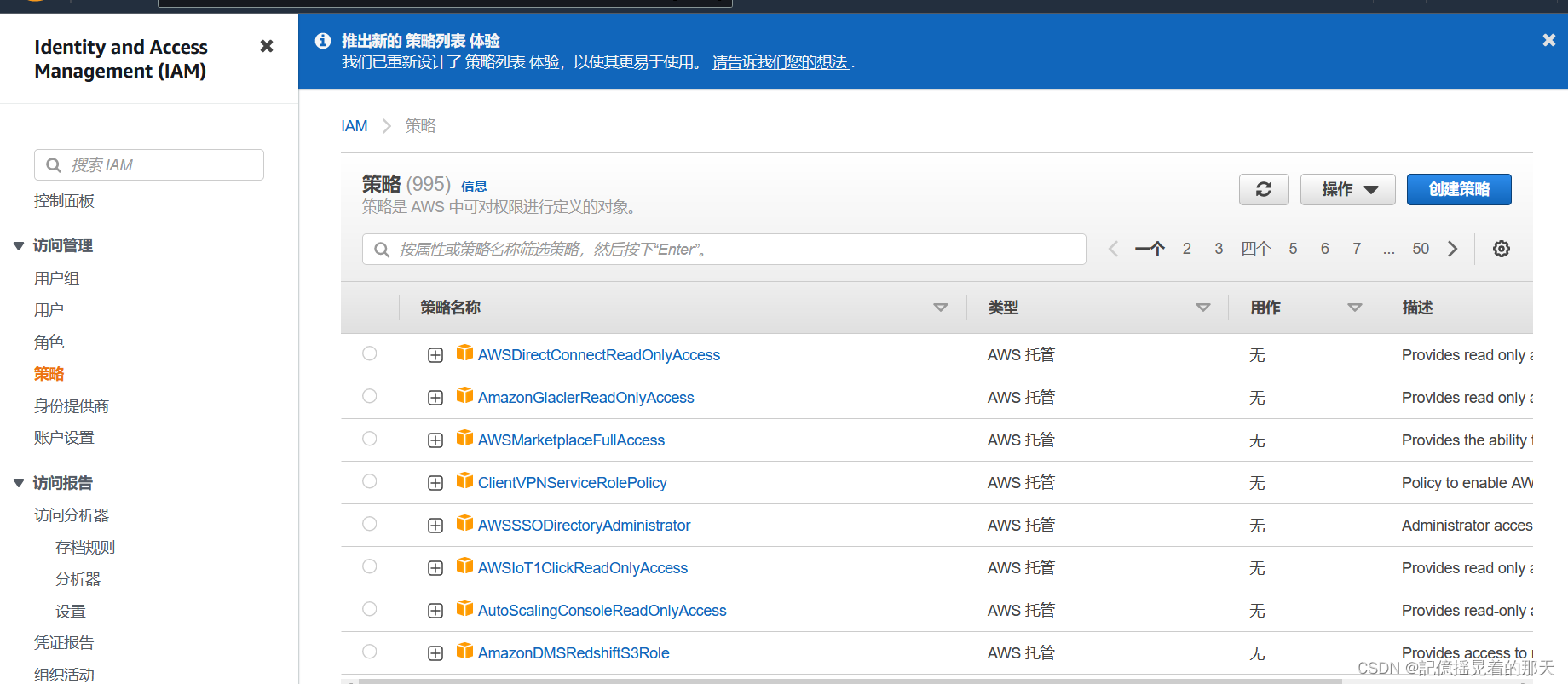
Task: Click the orange policy icon for AWSDirectConnectReadOnlyAccess
Action: pyautogui.click(x=464, y=353)
